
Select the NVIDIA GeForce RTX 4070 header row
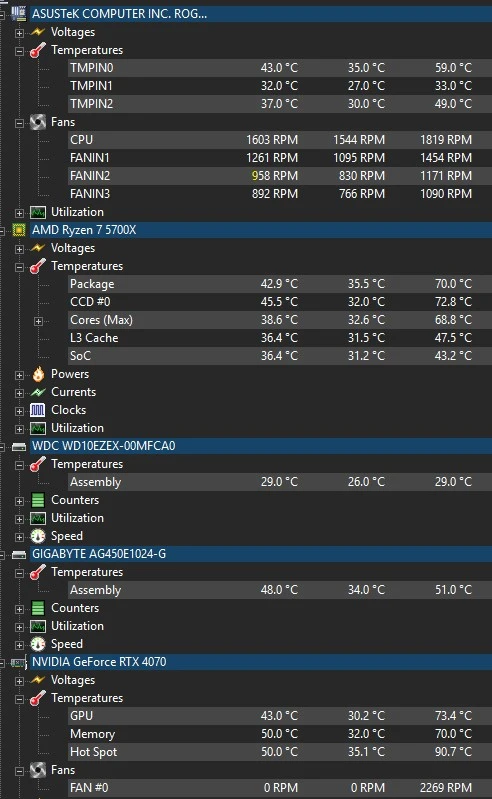261,662
